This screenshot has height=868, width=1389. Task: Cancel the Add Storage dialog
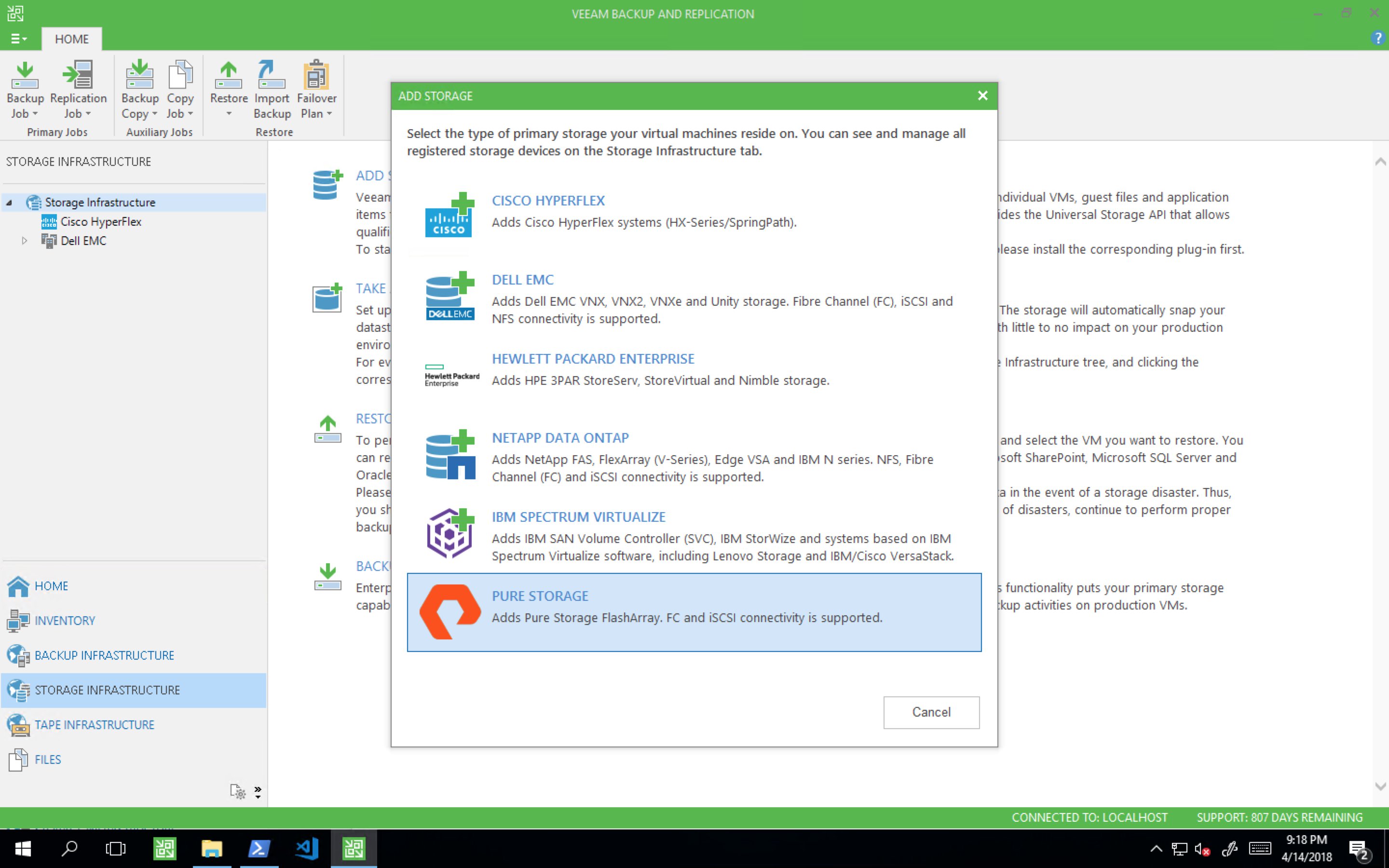pyautogui.click(x=931, y=712)
